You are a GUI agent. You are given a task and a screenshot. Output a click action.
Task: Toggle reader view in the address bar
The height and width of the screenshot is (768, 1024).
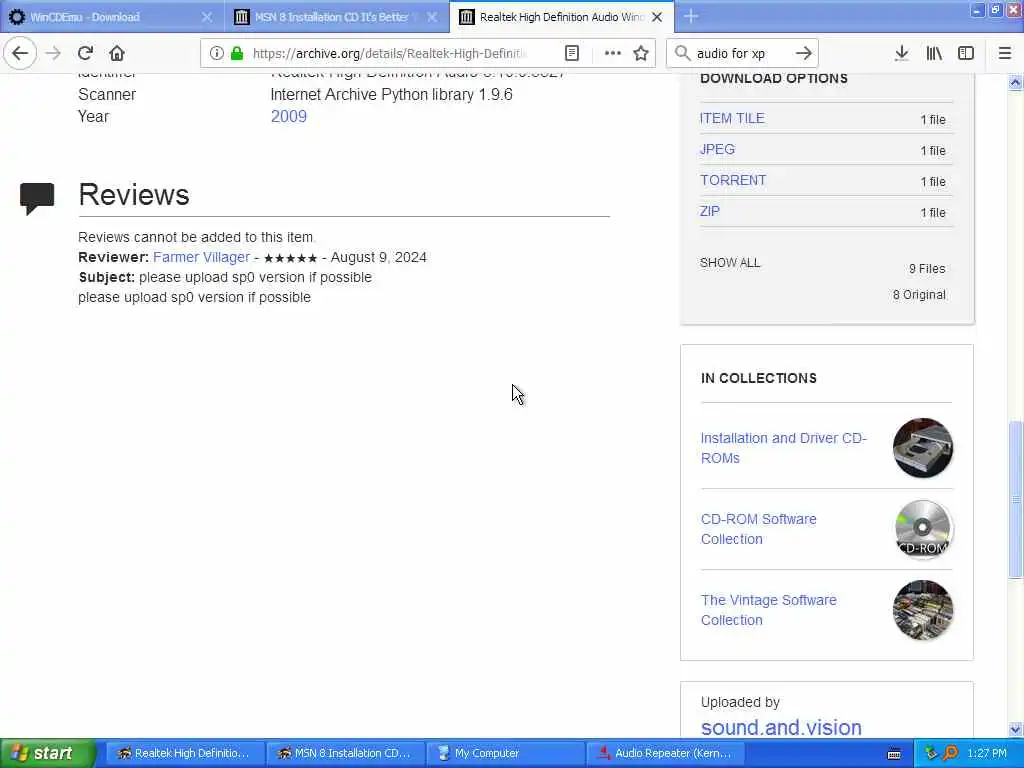point(571,54)
